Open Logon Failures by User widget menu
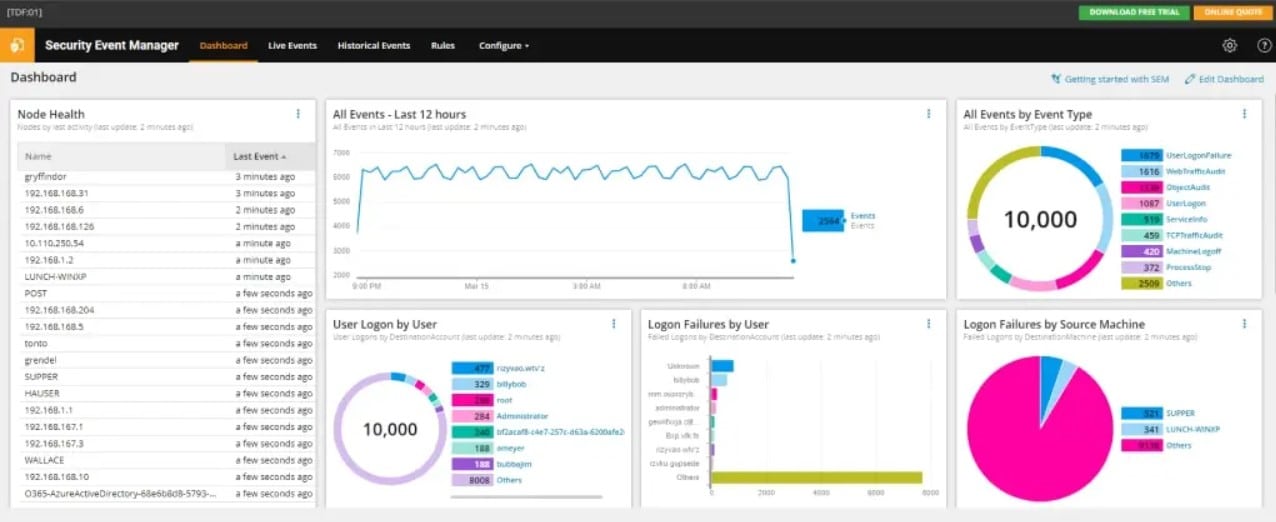The height and width of the screenshot is (522, 1276). click(928, 324)
